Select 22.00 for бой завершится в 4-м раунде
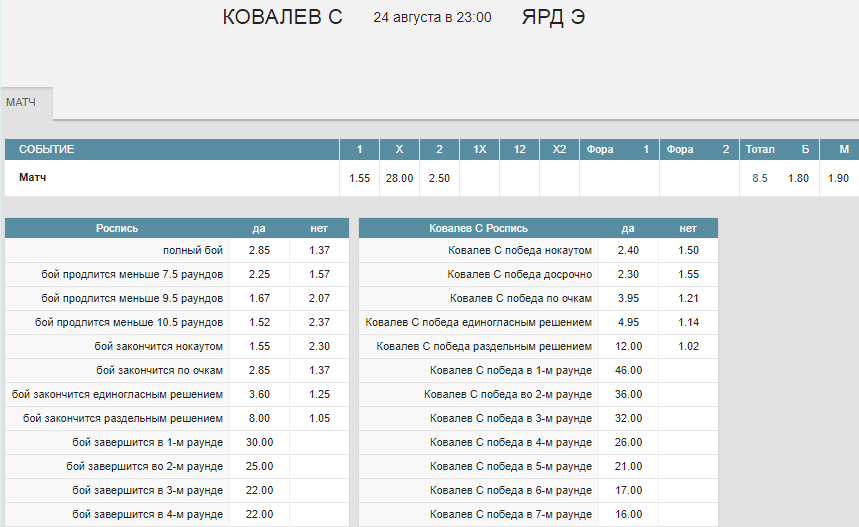 coord(259,514)
